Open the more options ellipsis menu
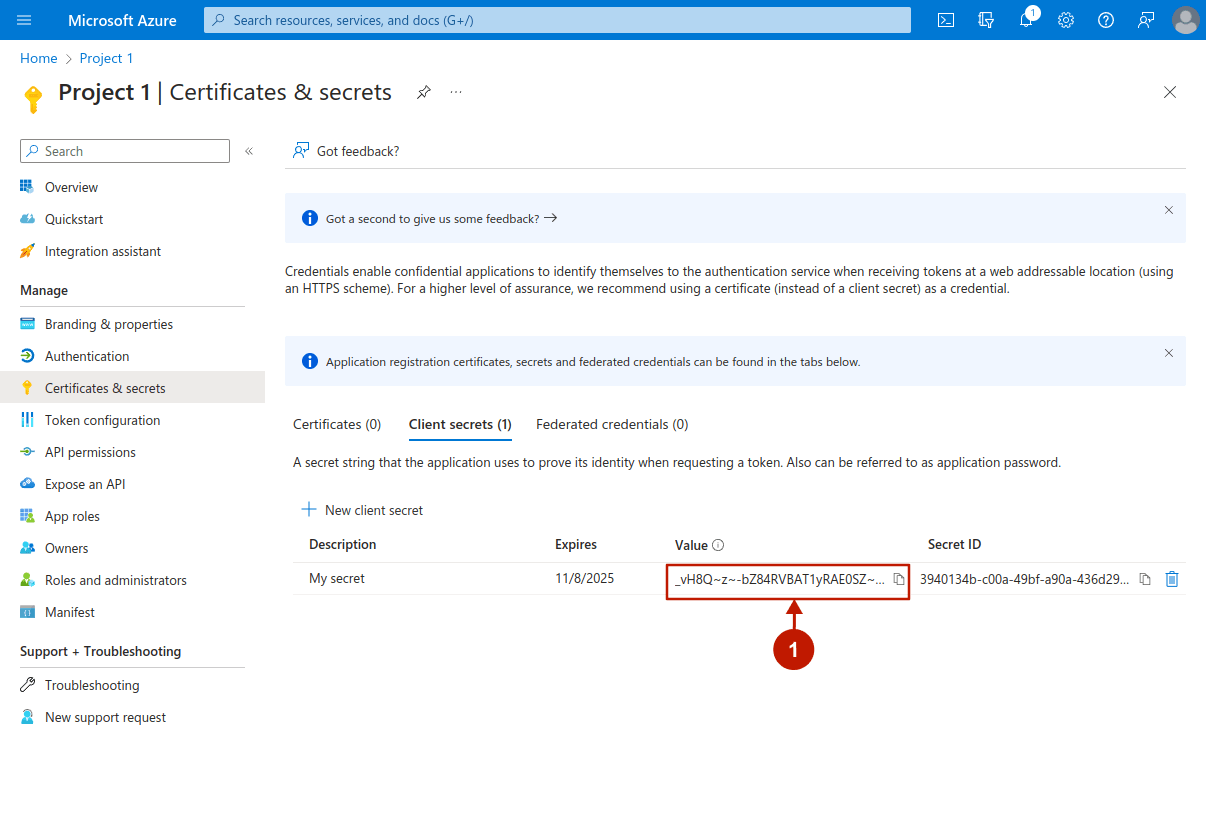The image size is (1206, 815). [x=456, y=92]
